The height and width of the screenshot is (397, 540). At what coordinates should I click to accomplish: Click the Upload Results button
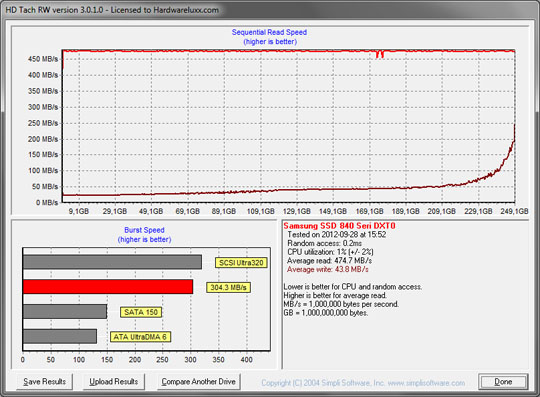pyautogui.click(x=114, y=382)
